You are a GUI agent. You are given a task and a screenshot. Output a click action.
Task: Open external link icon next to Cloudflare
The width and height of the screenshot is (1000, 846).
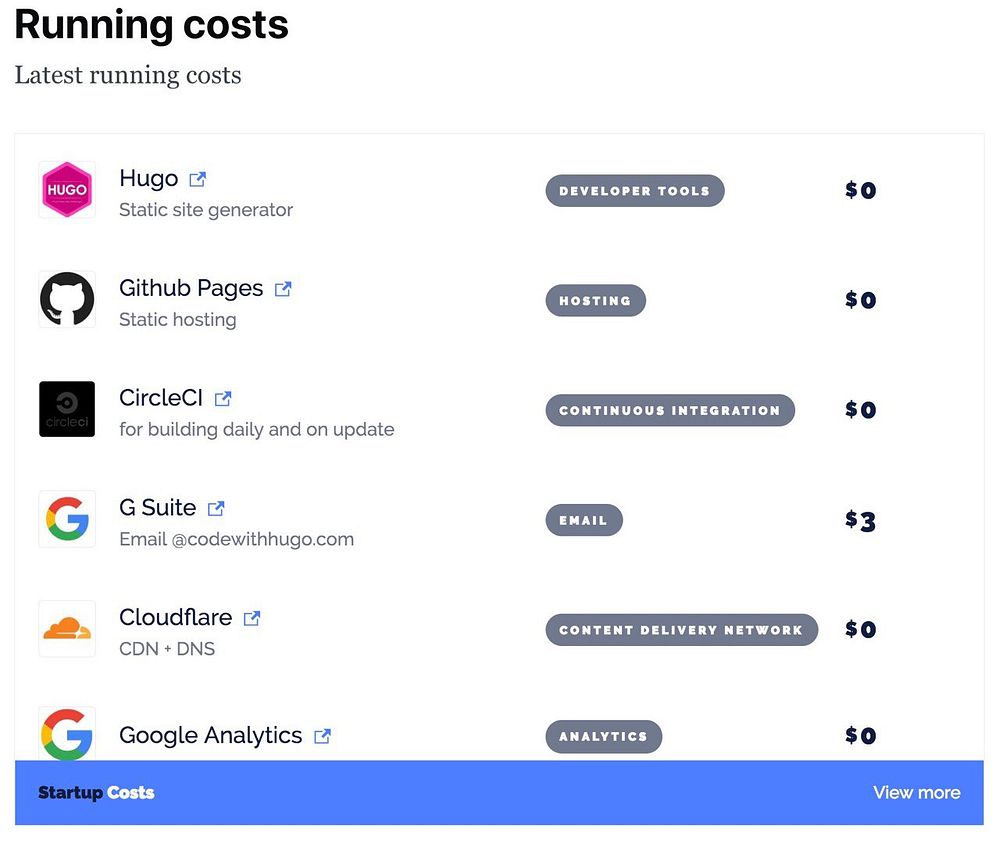(x=253, y=618)
